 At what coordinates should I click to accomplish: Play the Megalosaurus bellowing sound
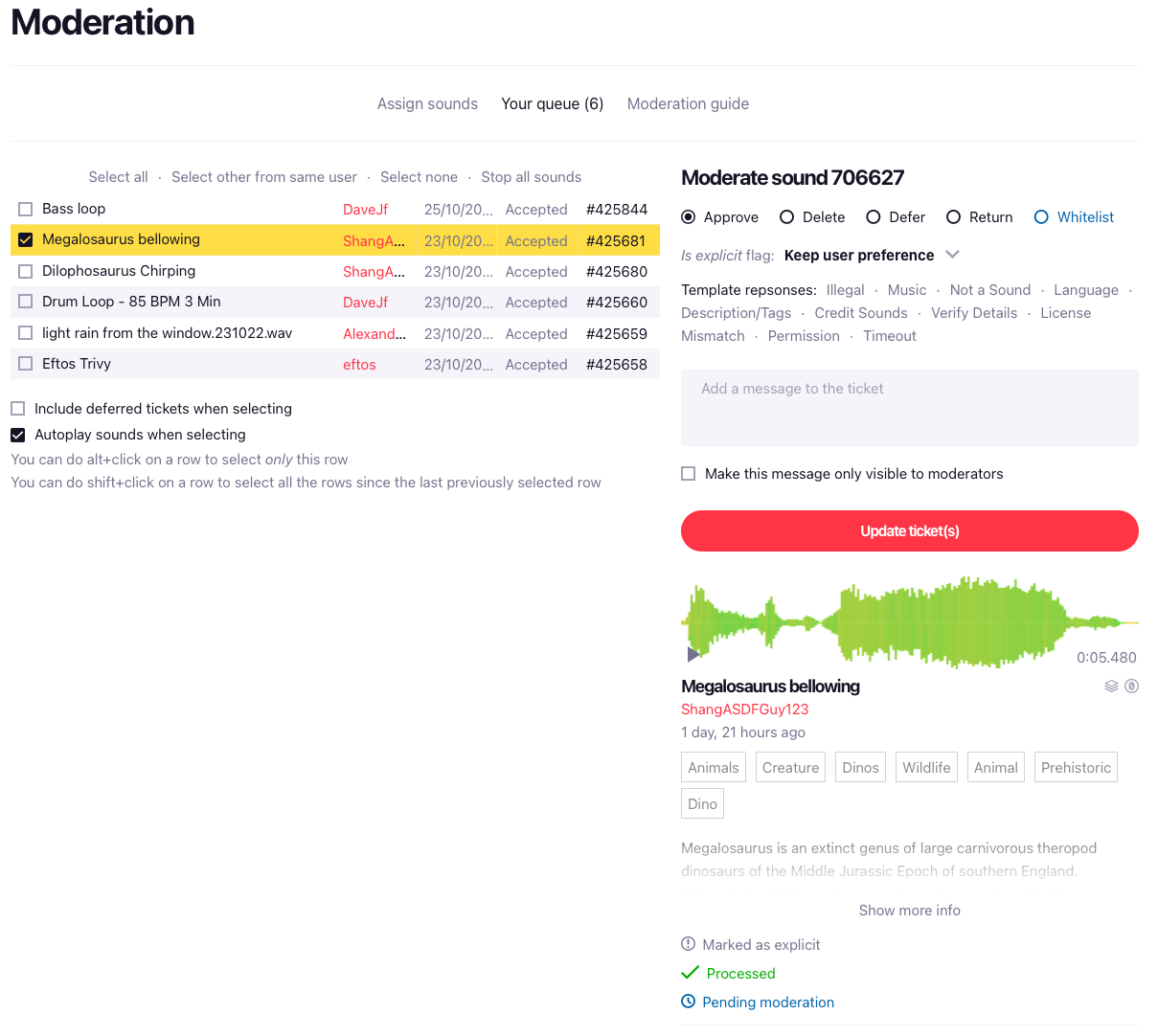[x=693, y=655]
